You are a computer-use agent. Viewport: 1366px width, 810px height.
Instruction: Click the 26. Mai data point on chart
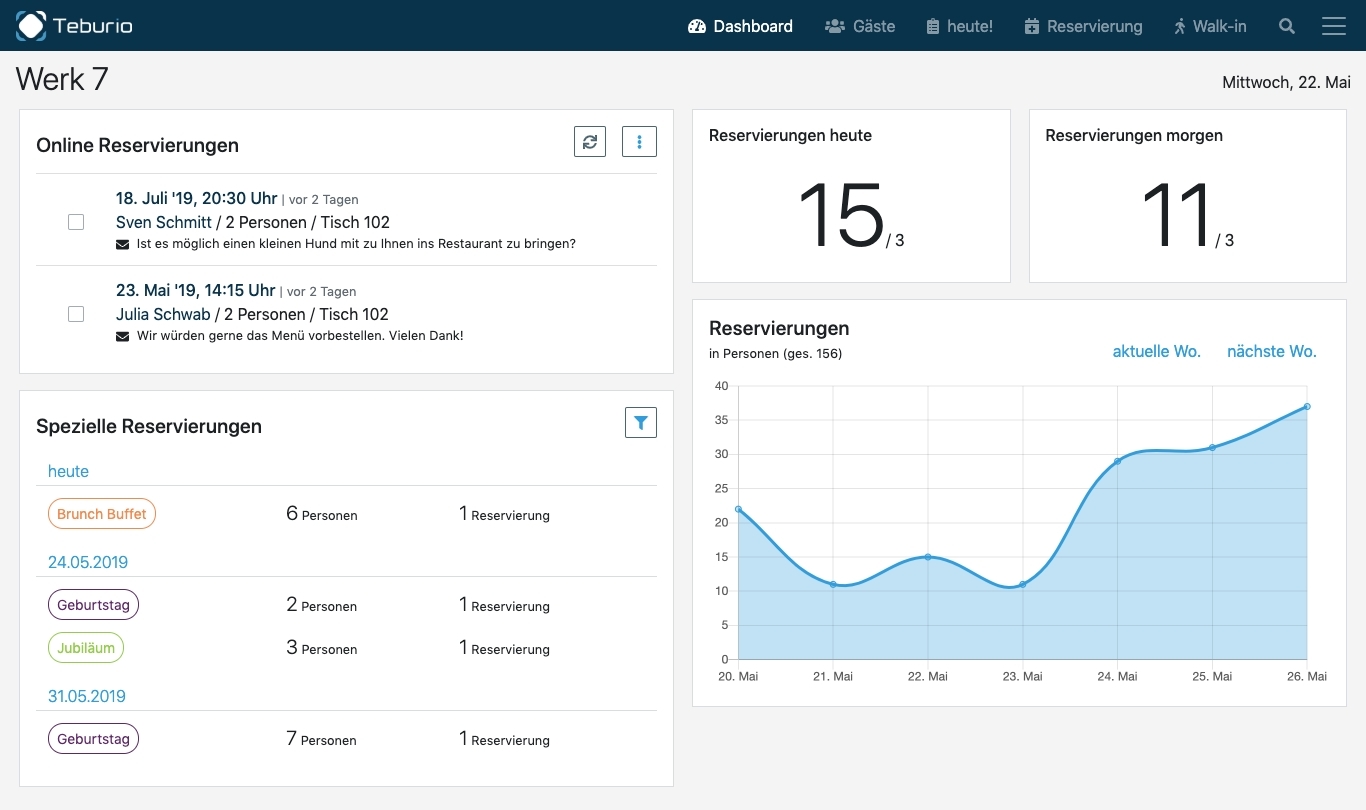pyautogui.click(x=1307, y=406)
